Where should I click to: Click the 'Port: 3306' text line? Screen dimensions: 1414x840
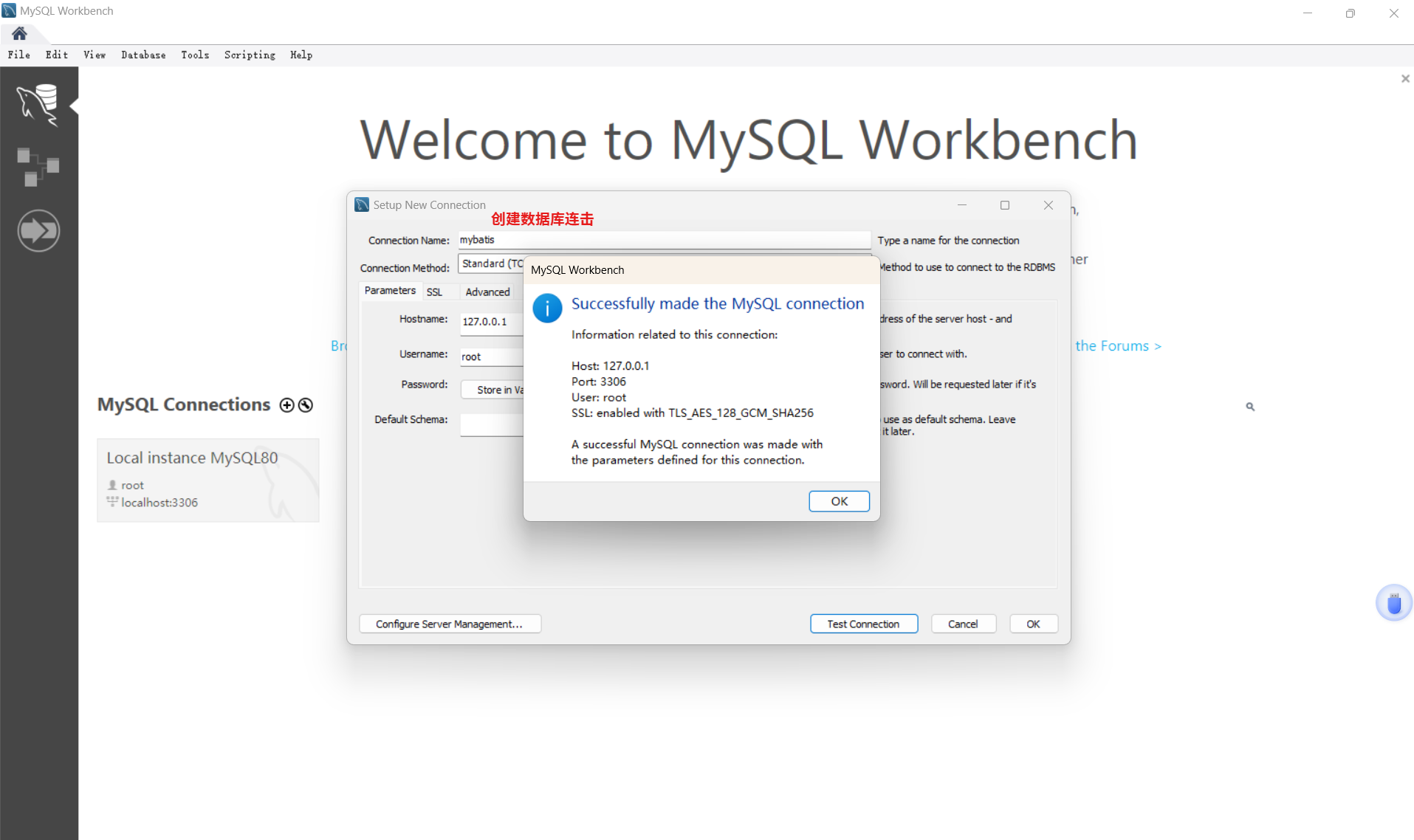[x=599, y=382]
